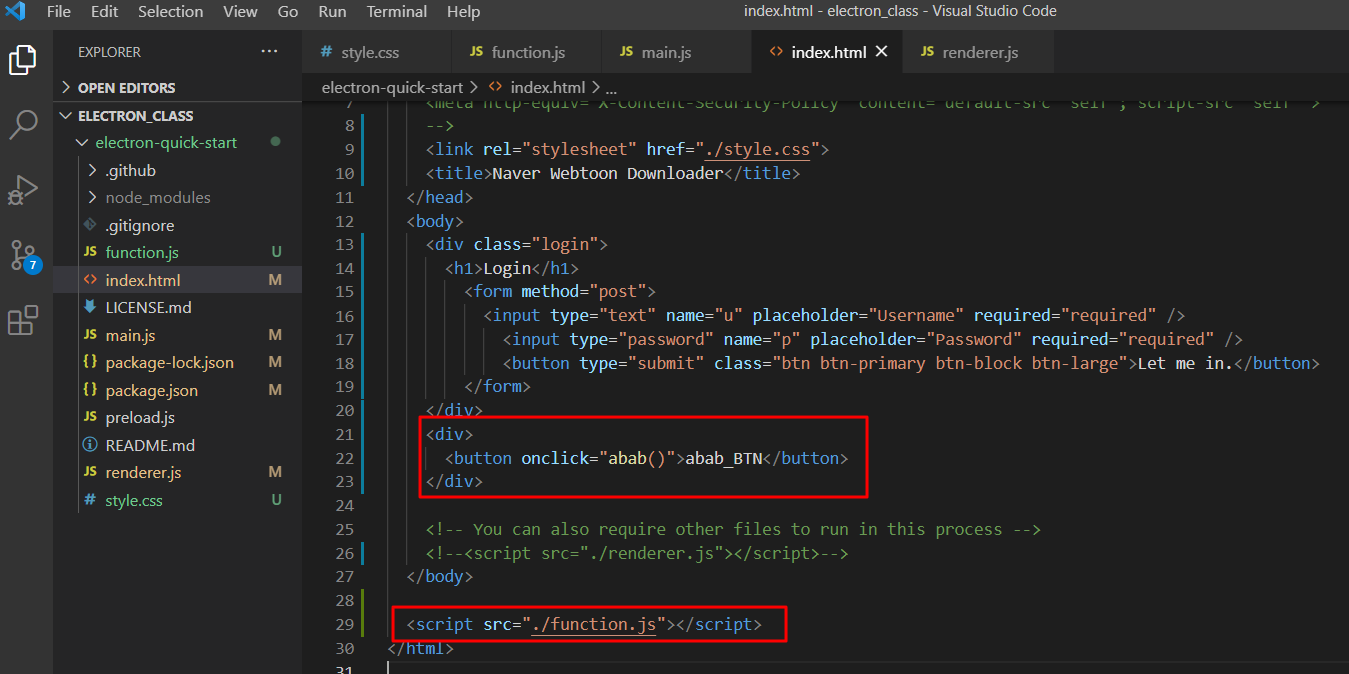Open the Terminal menu

(397, 12)
